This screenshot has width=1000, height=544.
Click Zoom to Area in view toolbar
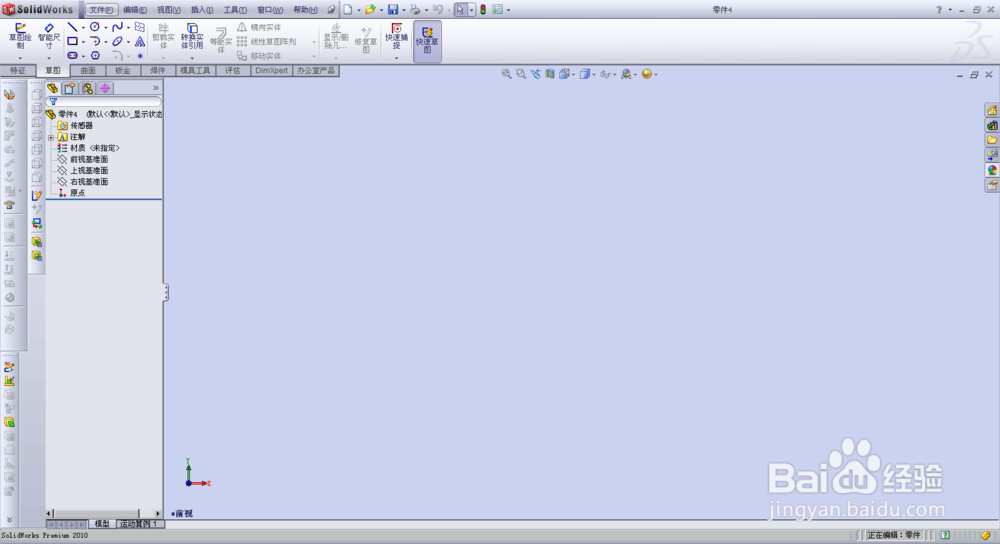point(521,74)
